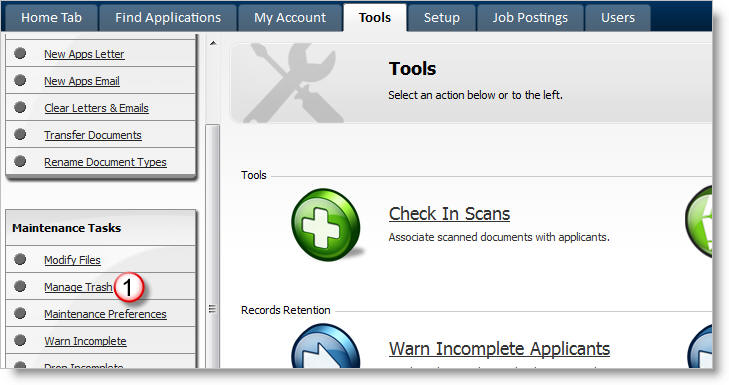729x385 pixels.
Task: Select the Tools tab
Action: point(375,18)
